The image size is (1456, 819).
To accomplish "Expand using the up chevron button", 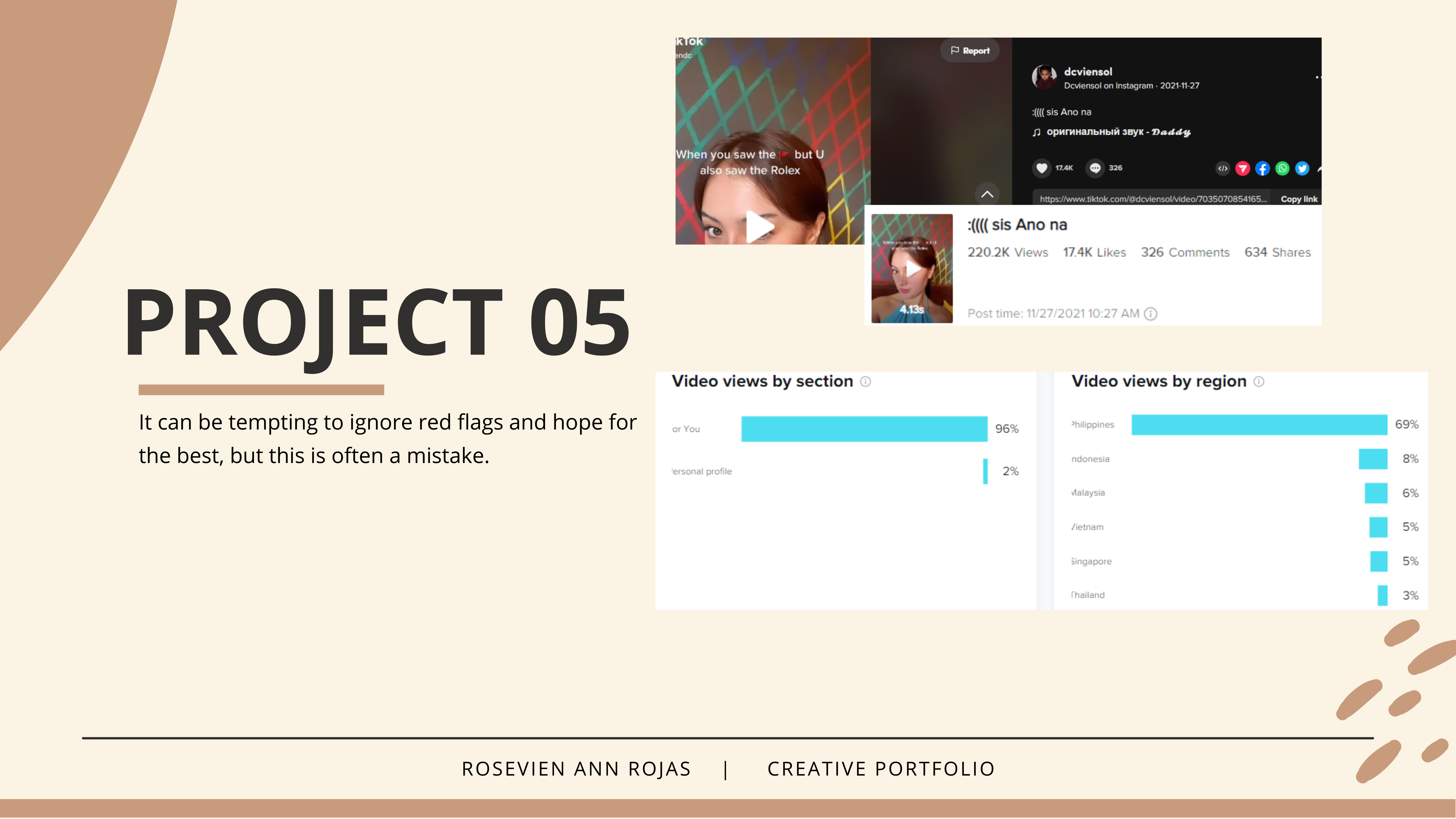I will point(987,194).
